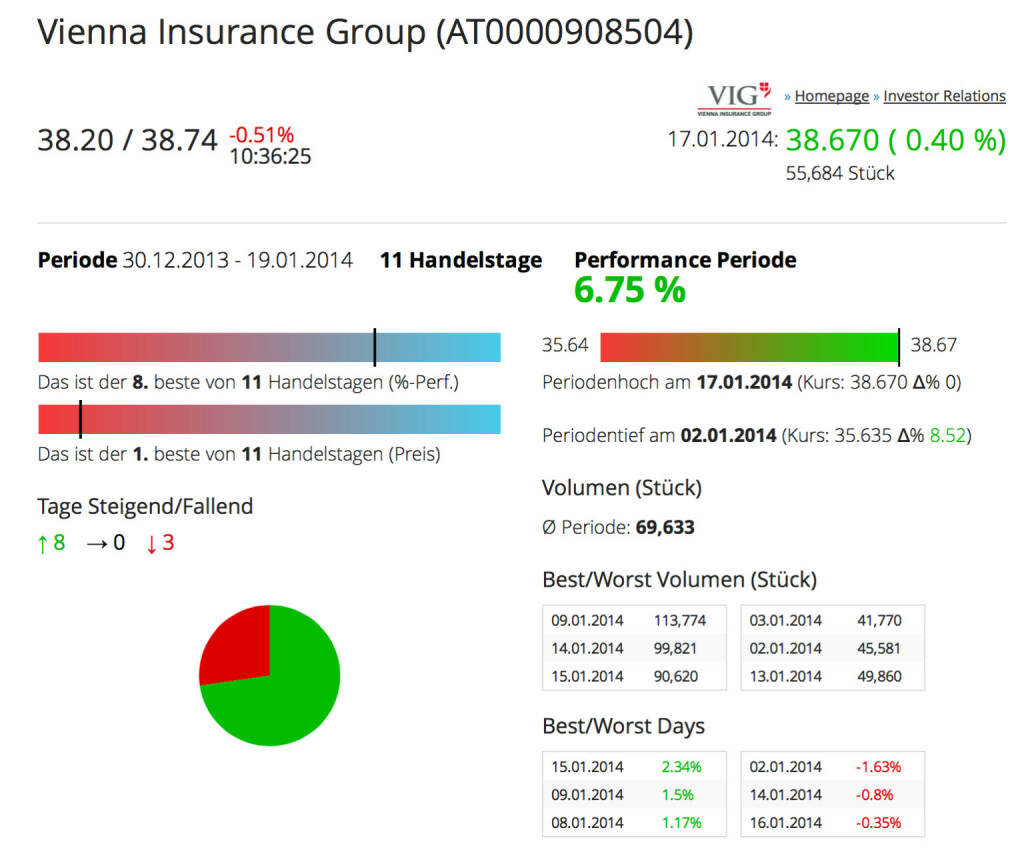Select the 02.01.2014 worst day row
This screenshot has width=1024, height=852.
point(832,767)
